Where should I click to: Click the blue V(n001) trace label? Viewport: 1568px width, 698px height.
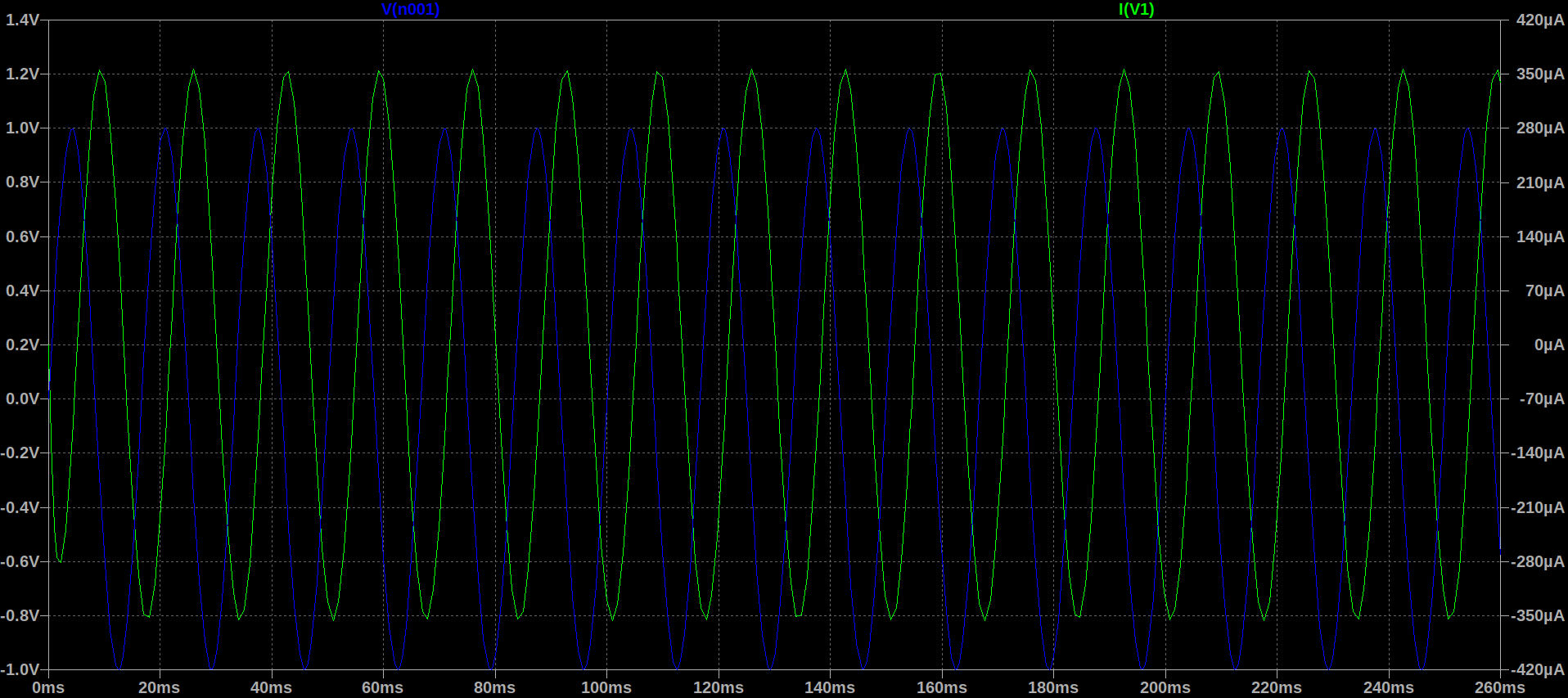(410, 10)
